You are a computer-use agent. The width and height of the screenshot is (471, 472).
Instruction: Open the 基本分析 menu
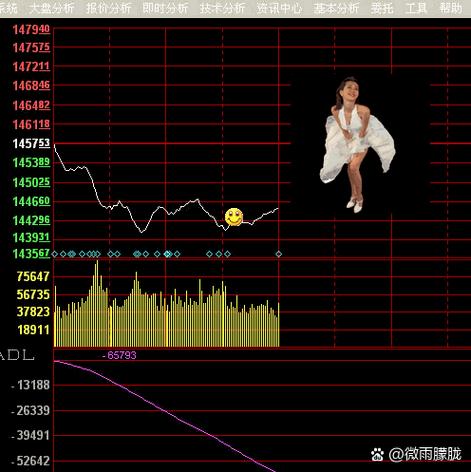tap(336, 8)
